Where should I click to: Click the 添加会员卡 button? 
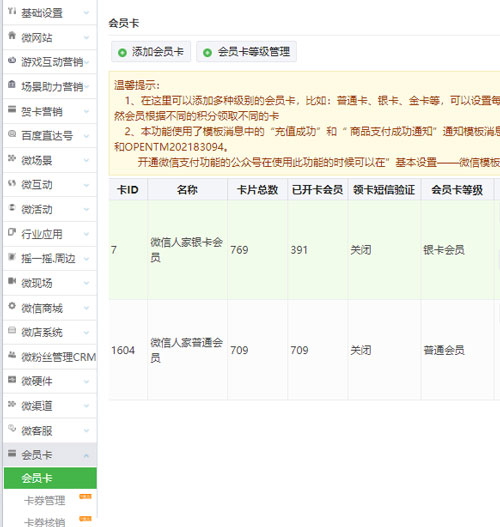tap(151, 51)
